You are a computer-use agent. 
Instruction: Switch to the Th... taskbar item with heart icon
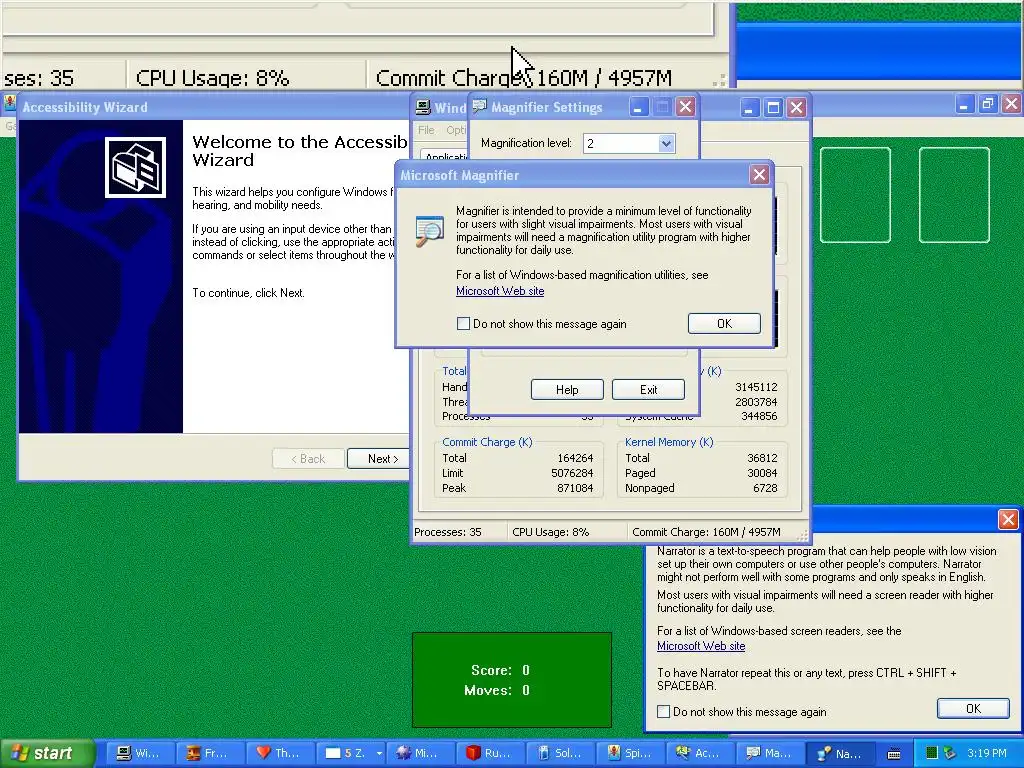[280, 753]
